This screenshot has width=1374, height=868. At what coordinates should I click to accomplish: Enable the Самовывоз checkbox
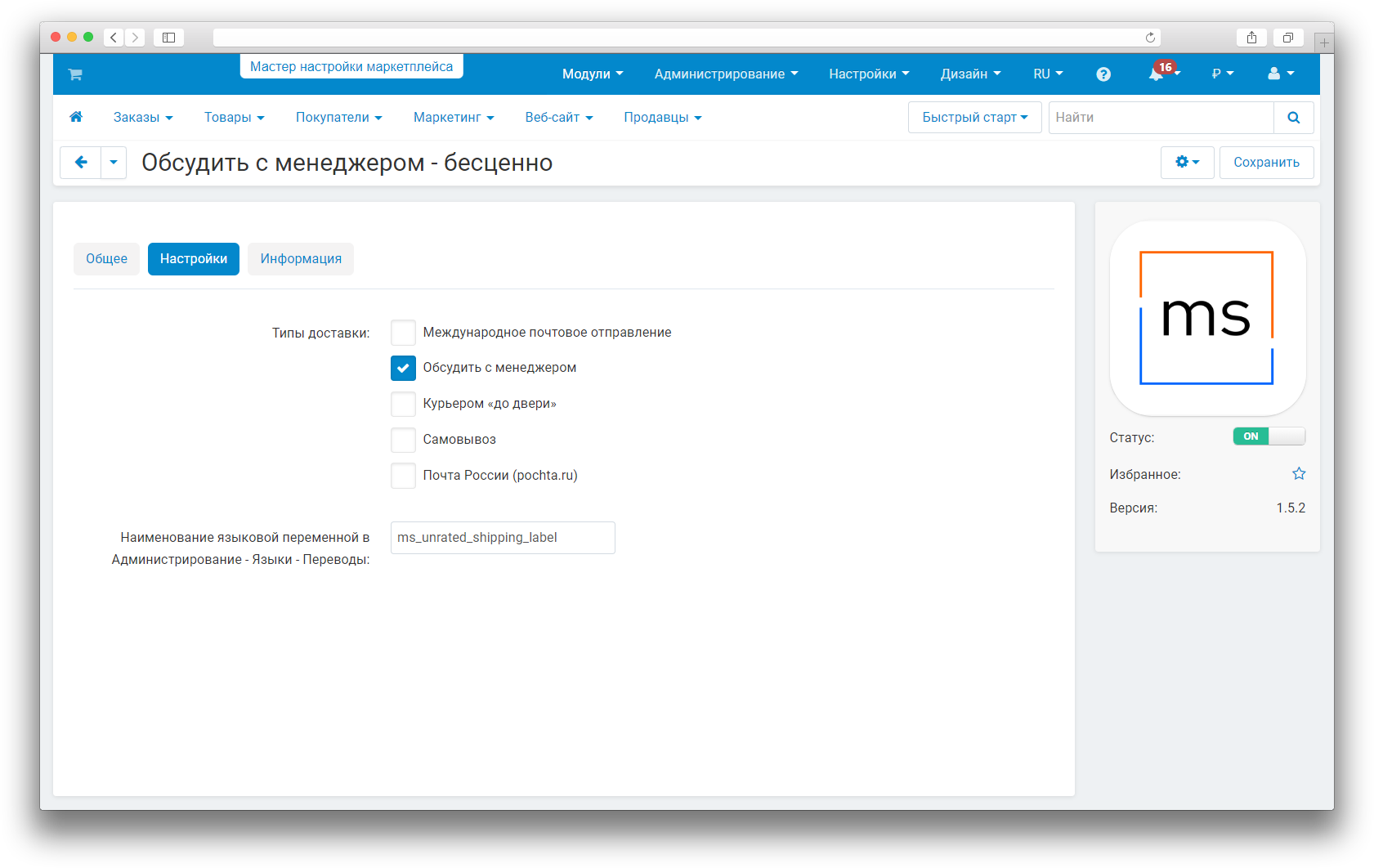pyautogui.click(x=403, y=440)
